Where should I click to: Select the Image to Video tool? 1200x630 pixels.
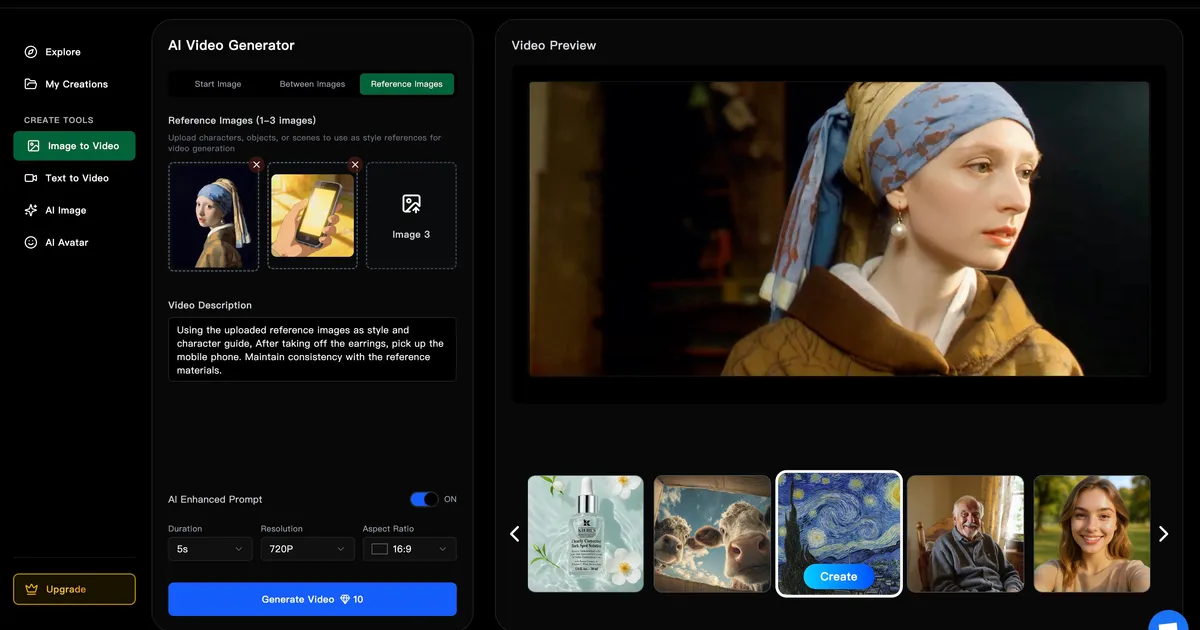click(74, 145)
